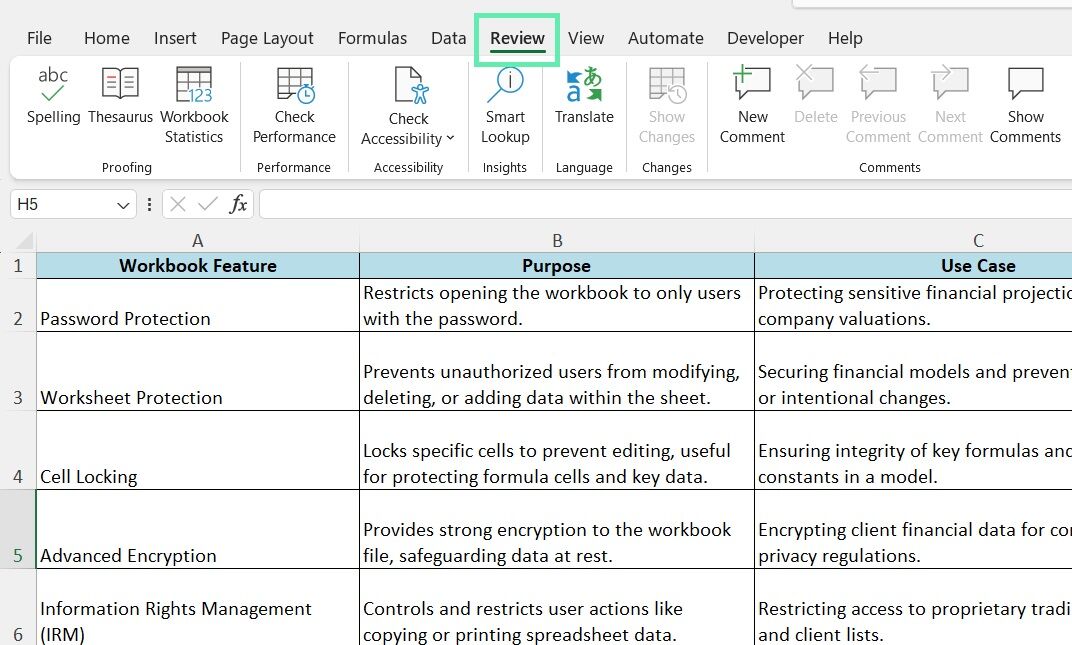Screen dimensions: 1072x645
Task: Select the 'Password Protection' cell
Action: pos(198,306)
